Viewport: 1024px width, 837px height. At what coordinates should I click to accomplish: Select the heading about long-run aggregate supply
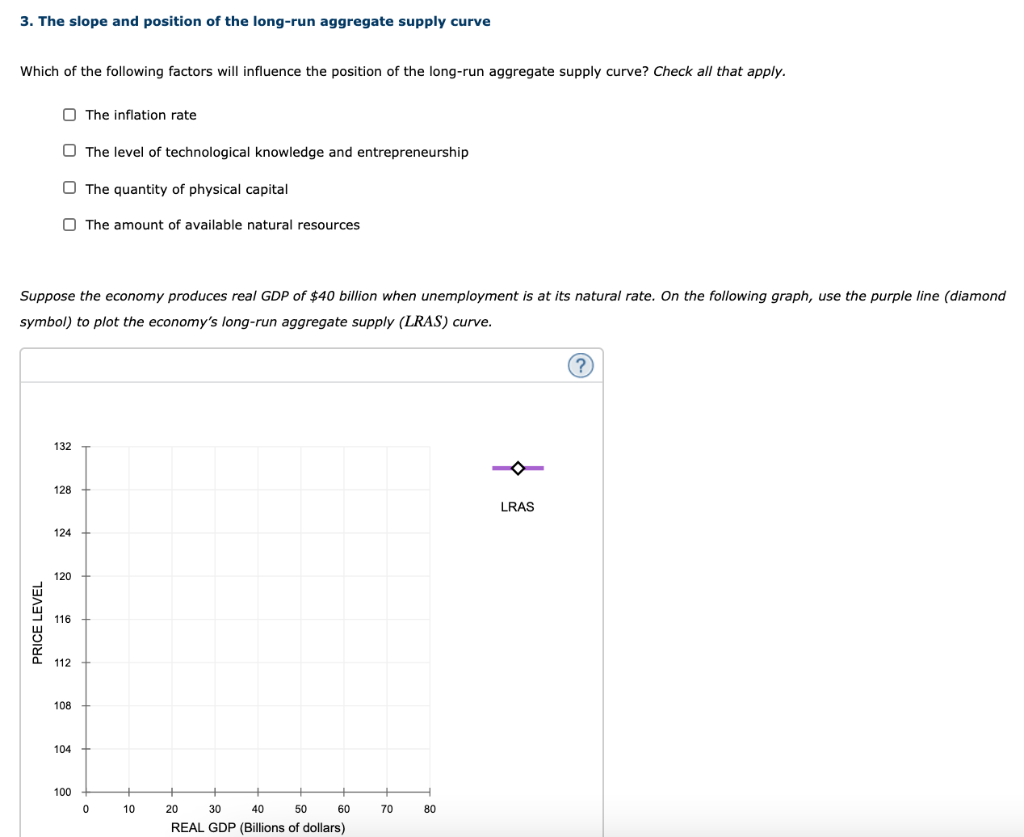pyautogui.click(x=255, y=20)
